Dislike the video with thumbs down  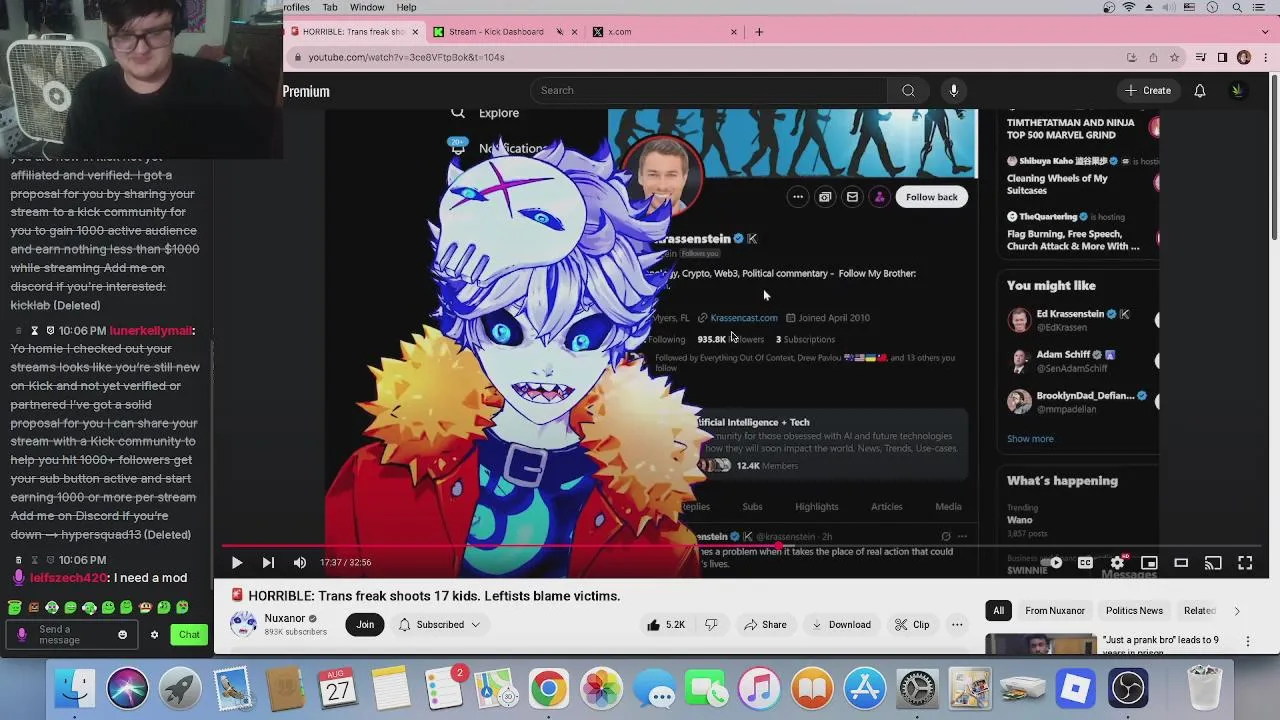coord(711,625)
